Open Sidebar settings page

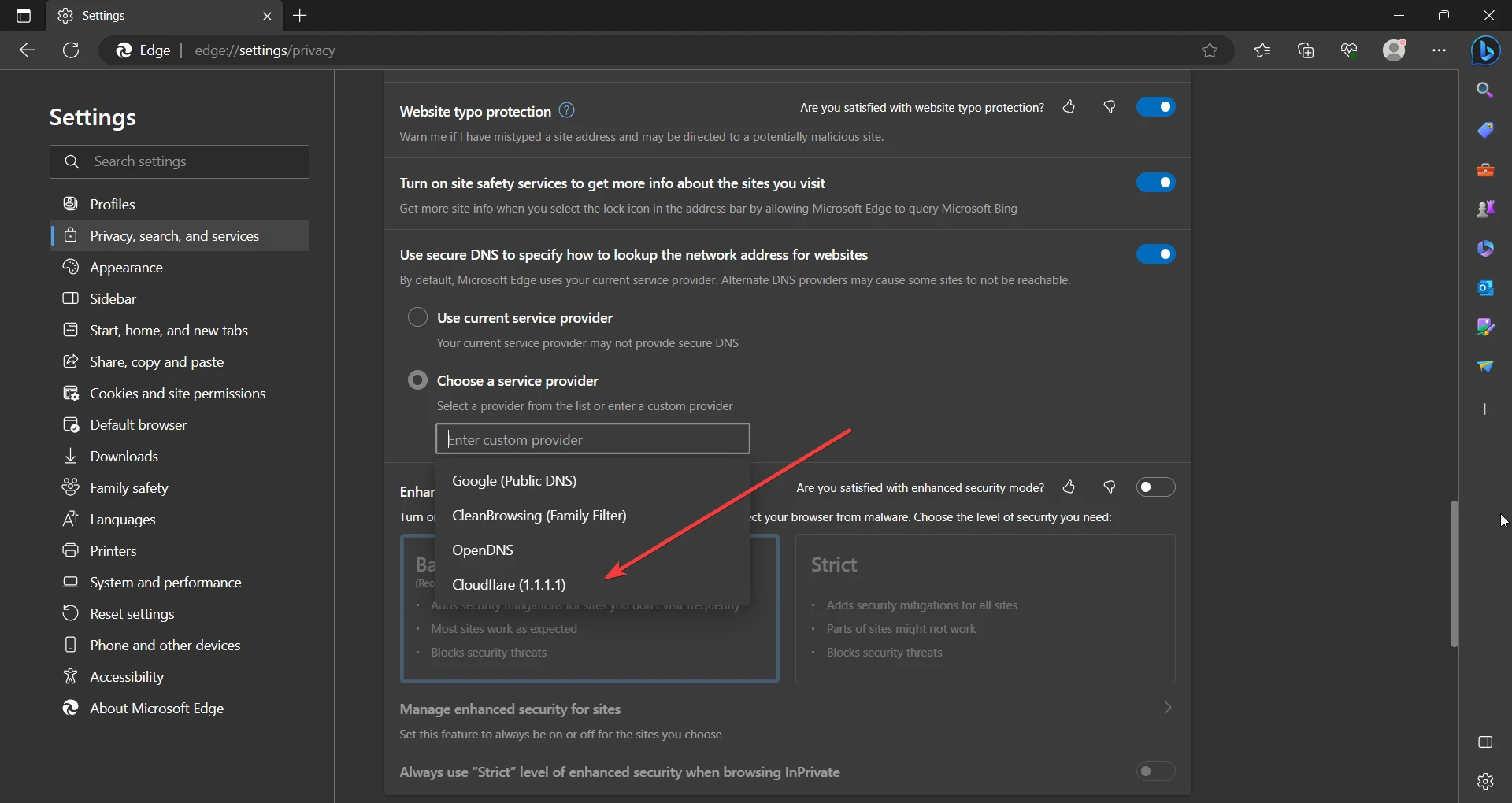pos(180,298)
